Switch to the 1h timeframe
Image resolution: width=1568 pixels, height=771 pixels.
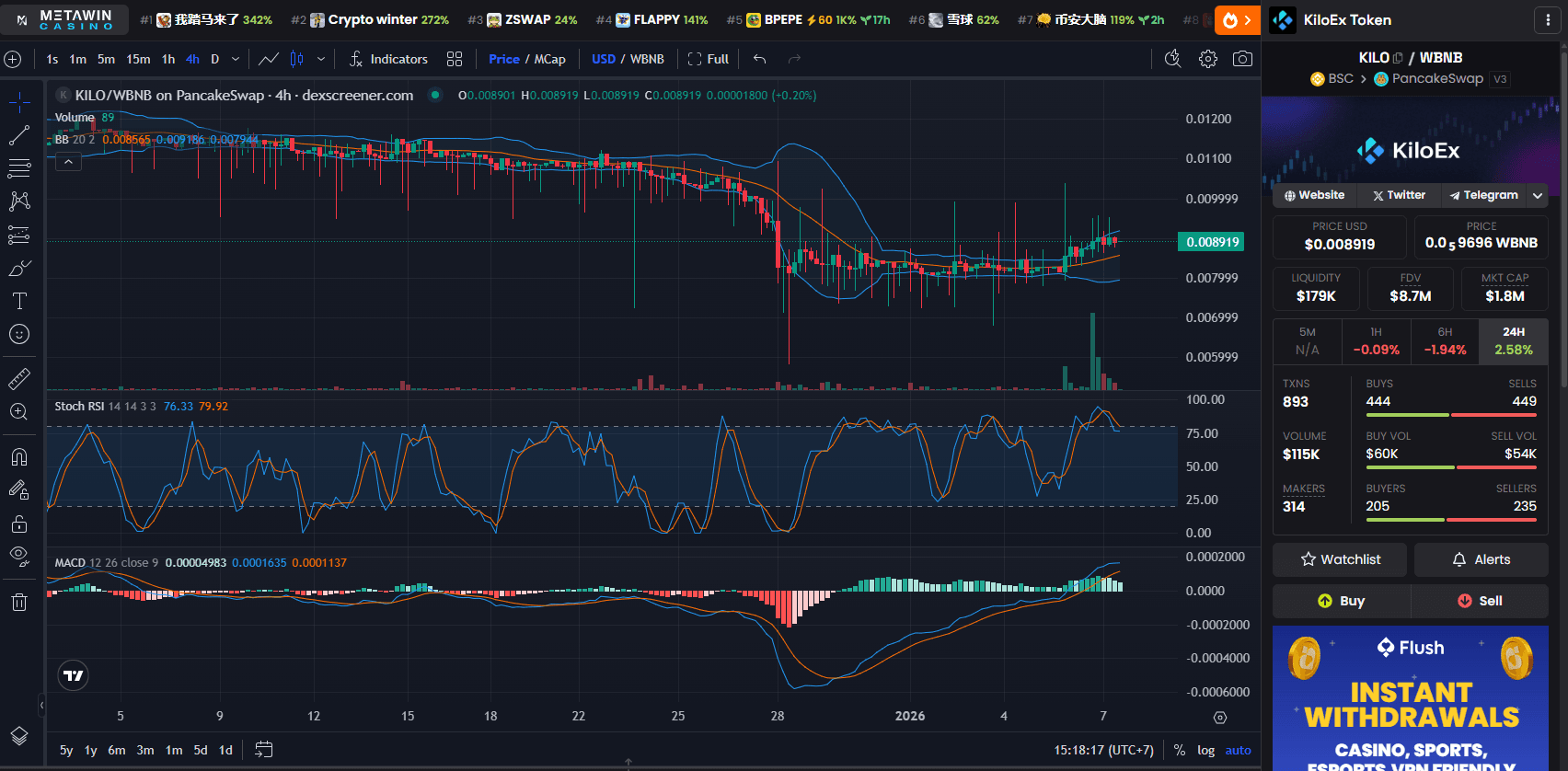[168, 59]
